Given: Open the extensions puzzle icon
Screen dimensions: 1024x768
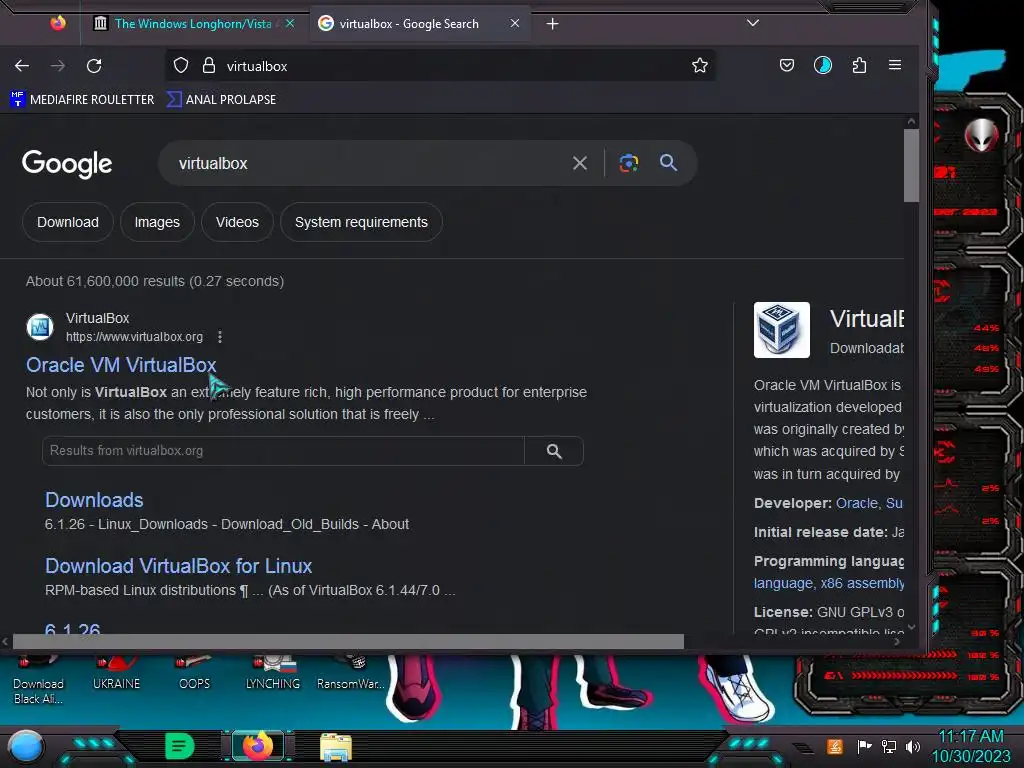Looking at the screenshot, I should click(859, 65).
